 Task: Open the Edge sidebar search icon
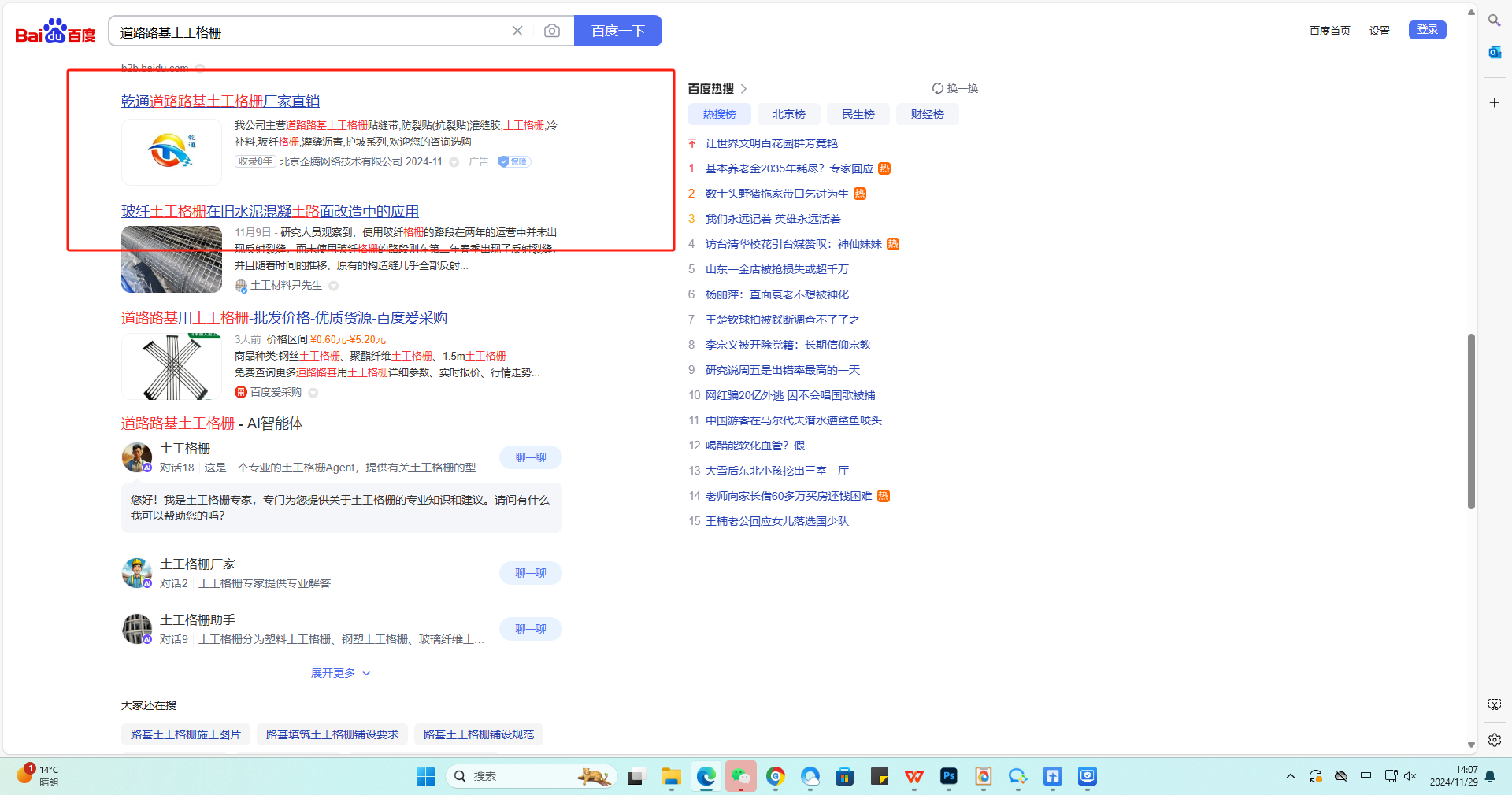tap(1494, 20)
